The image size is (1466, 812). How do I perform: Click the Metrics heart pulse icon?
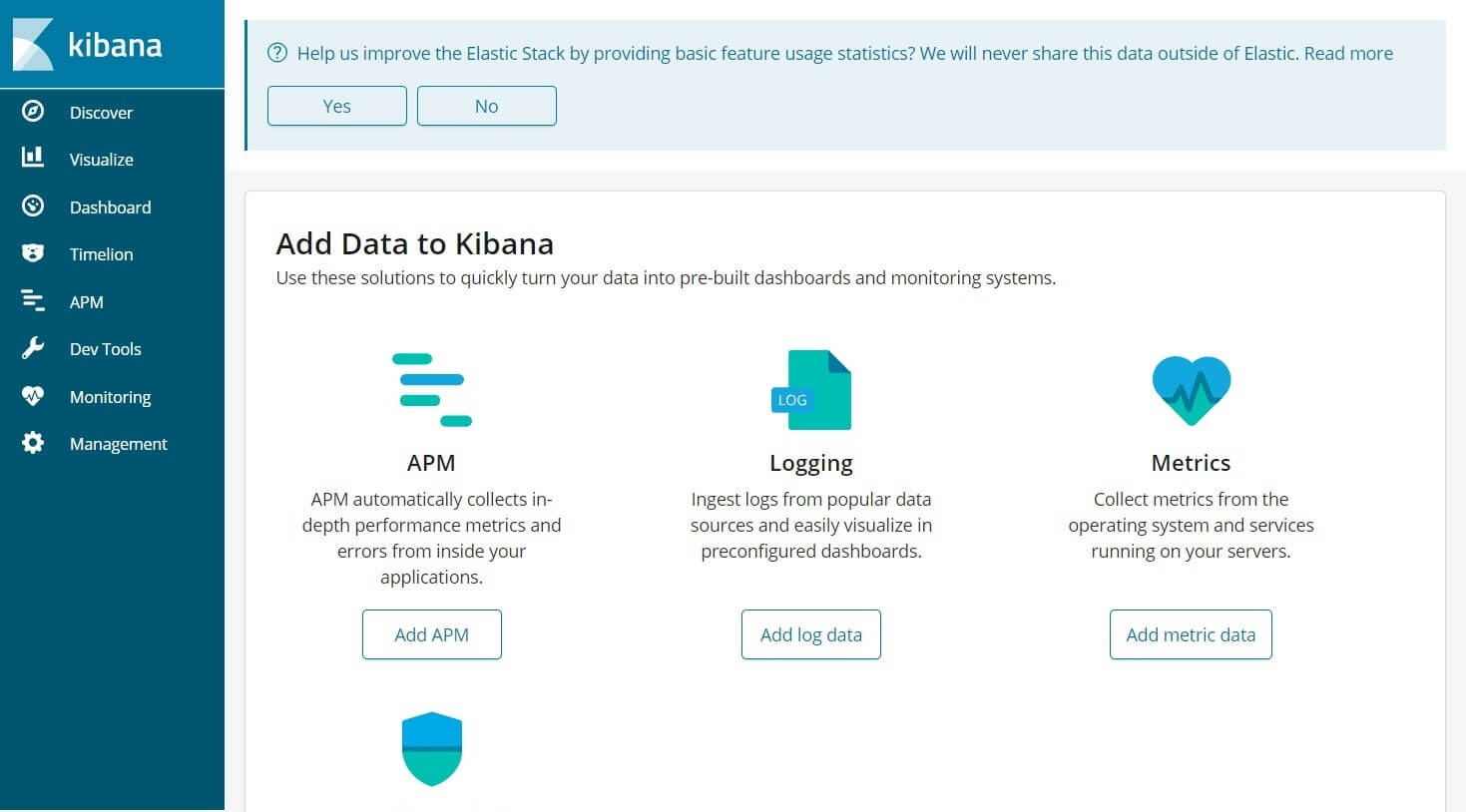click(1192, 391)
